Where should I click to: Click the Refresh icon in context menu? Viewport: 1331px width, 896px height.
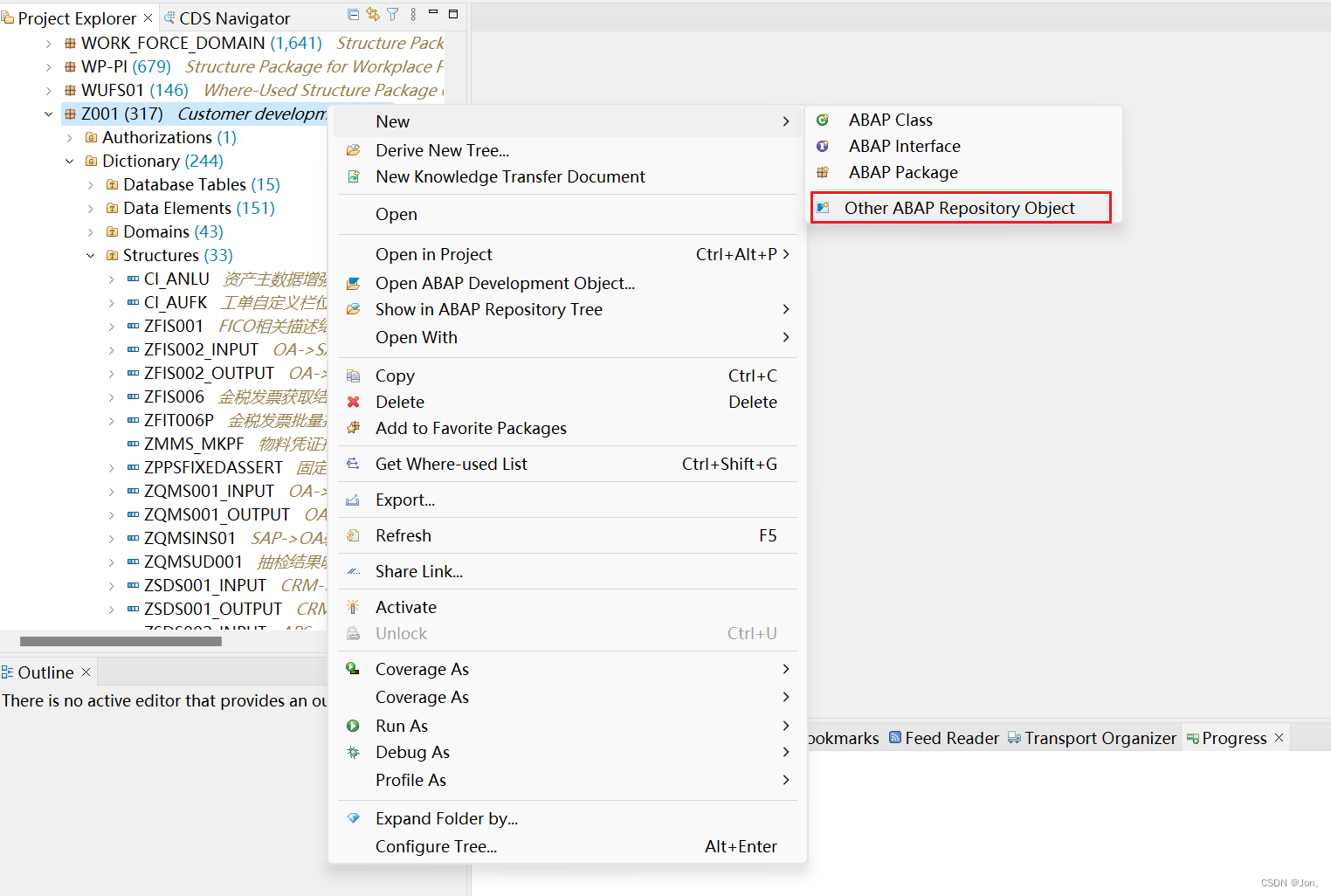pos(354,535)
